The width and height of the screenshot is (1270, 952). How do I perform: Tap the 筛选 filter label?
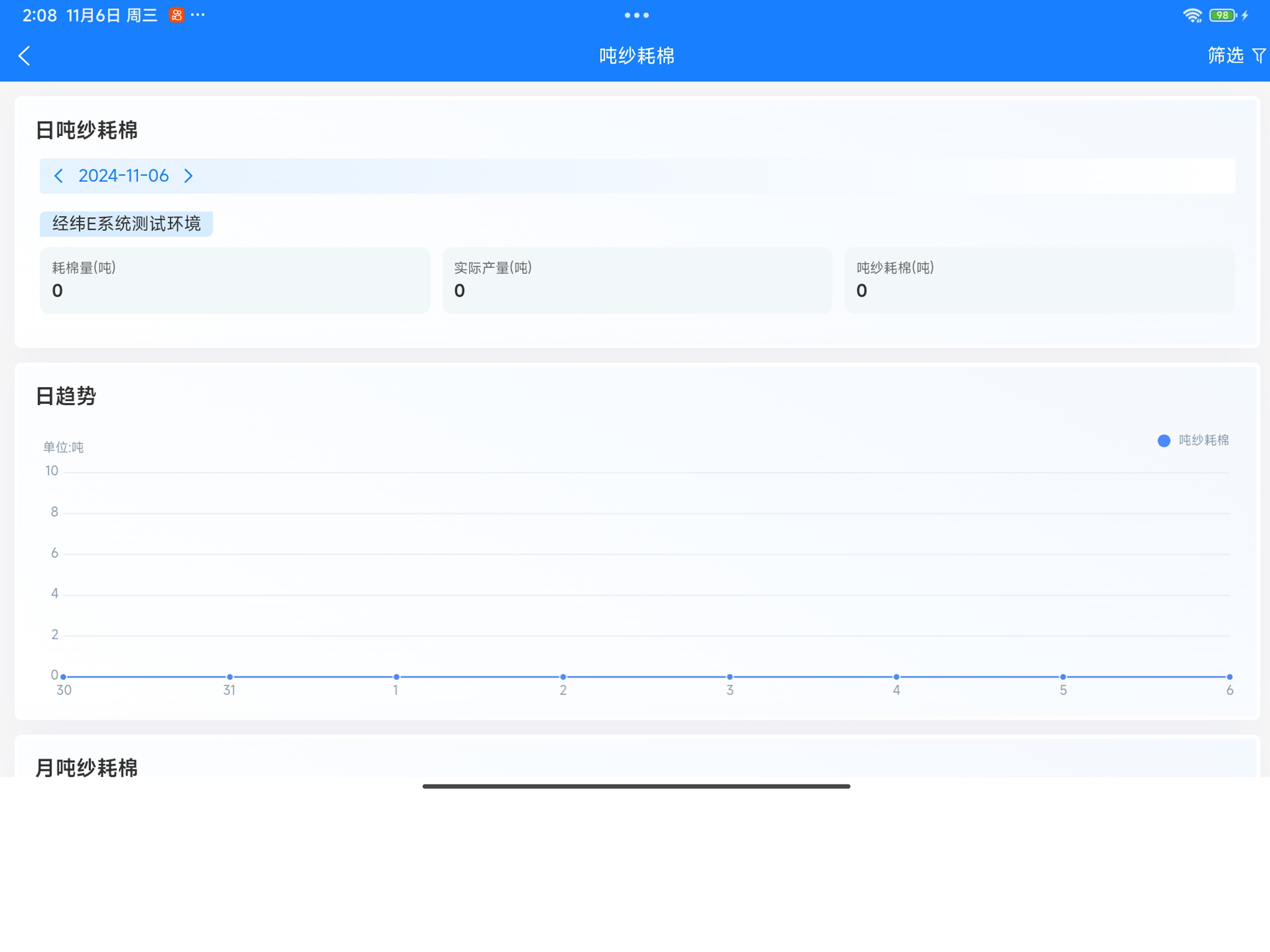[x=1225, y=55]
